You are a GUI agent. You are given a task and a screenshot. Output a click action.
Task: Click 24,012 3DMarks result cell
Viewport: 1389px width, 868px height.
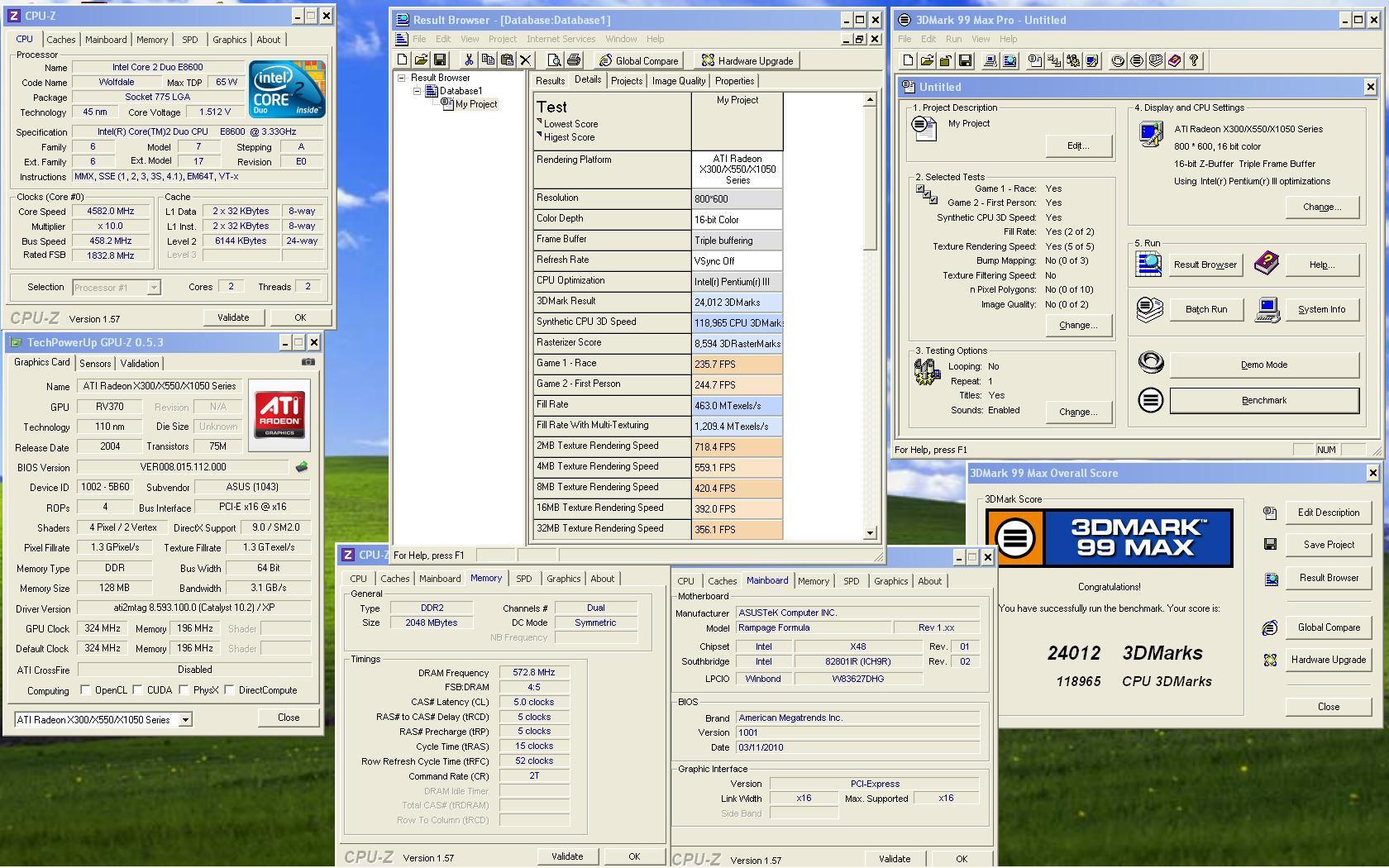click(x=737, y=303)
